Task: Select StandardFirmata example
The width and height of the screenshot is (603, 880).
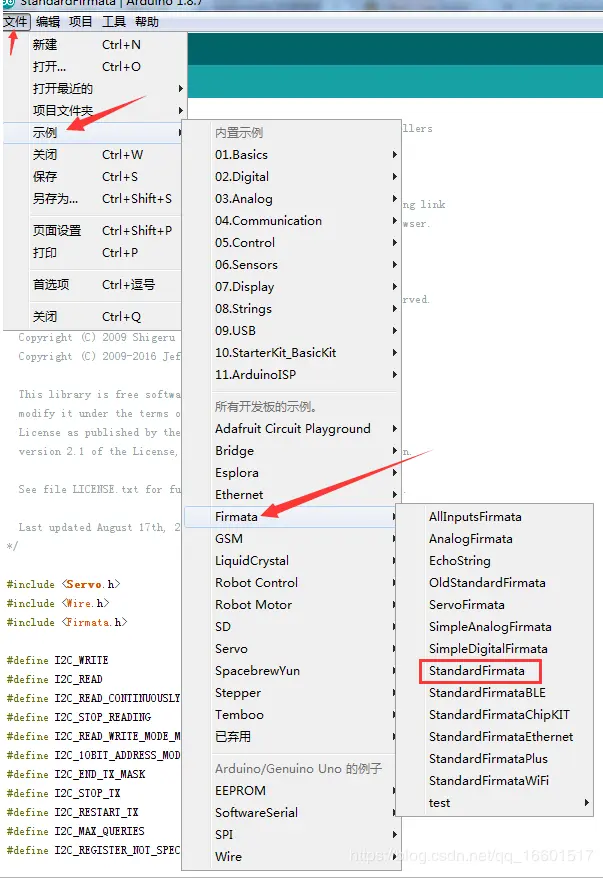Action: click(x=495, y=671)
